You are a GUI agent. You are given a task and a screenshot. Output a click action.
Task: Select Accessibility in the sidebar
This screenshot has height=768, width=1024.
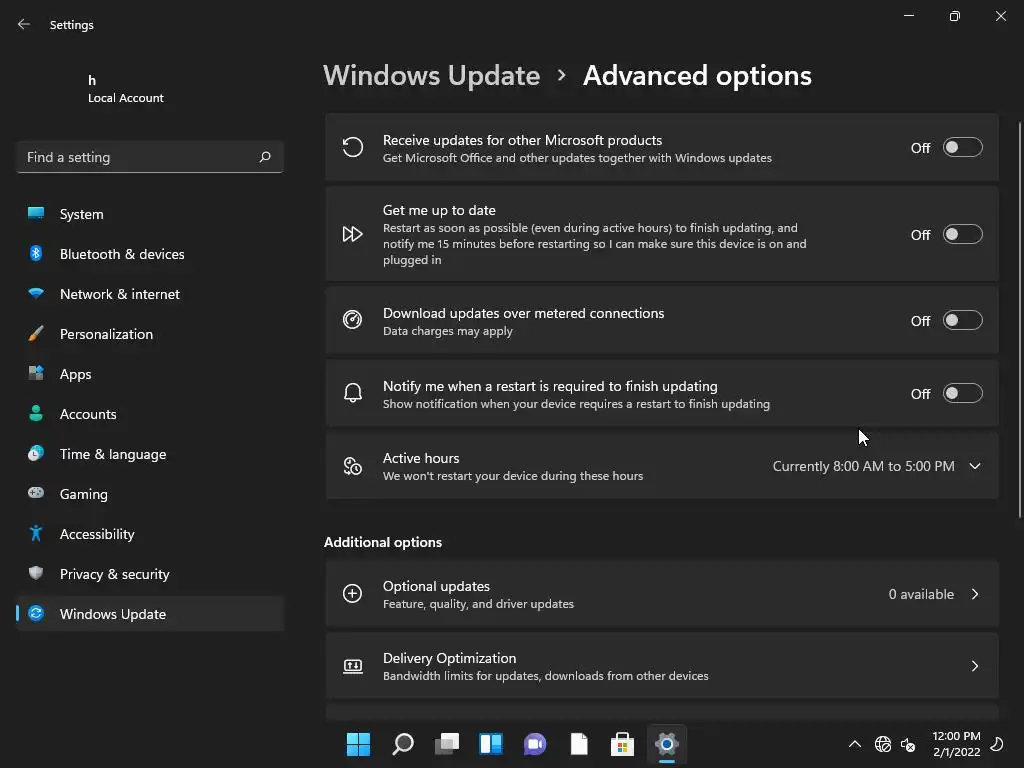pyautogui.click(x=150, y=534)
